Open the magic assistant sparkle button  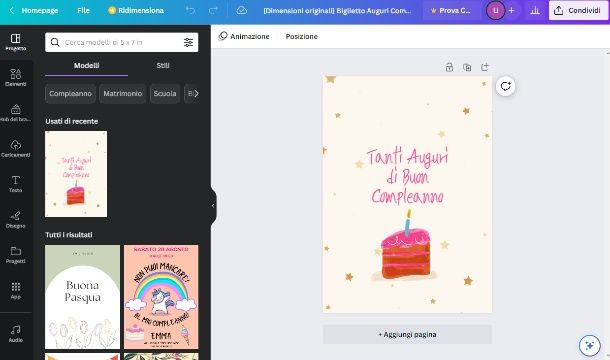(589, 345)
